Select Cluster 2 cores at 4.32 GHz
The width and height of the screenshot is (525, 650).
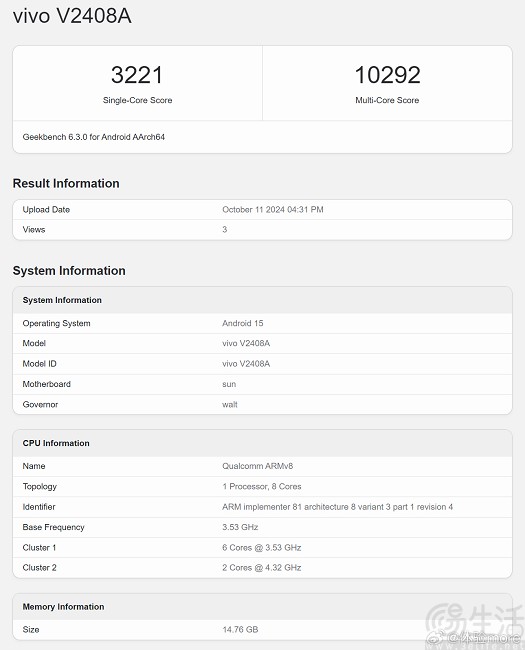point(262,568)
